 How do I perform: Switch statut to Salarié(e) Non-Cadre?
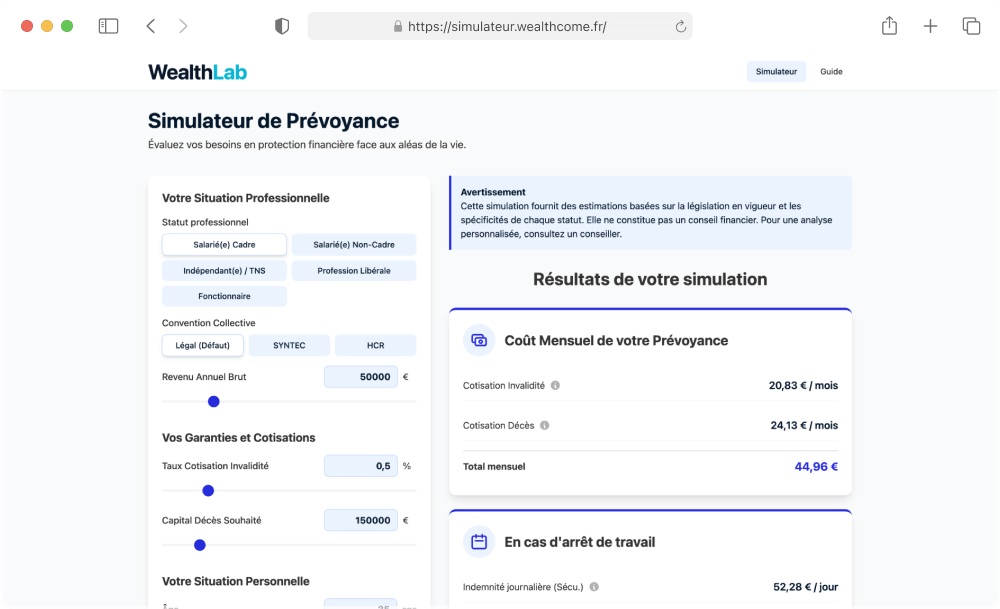(354, 244)
